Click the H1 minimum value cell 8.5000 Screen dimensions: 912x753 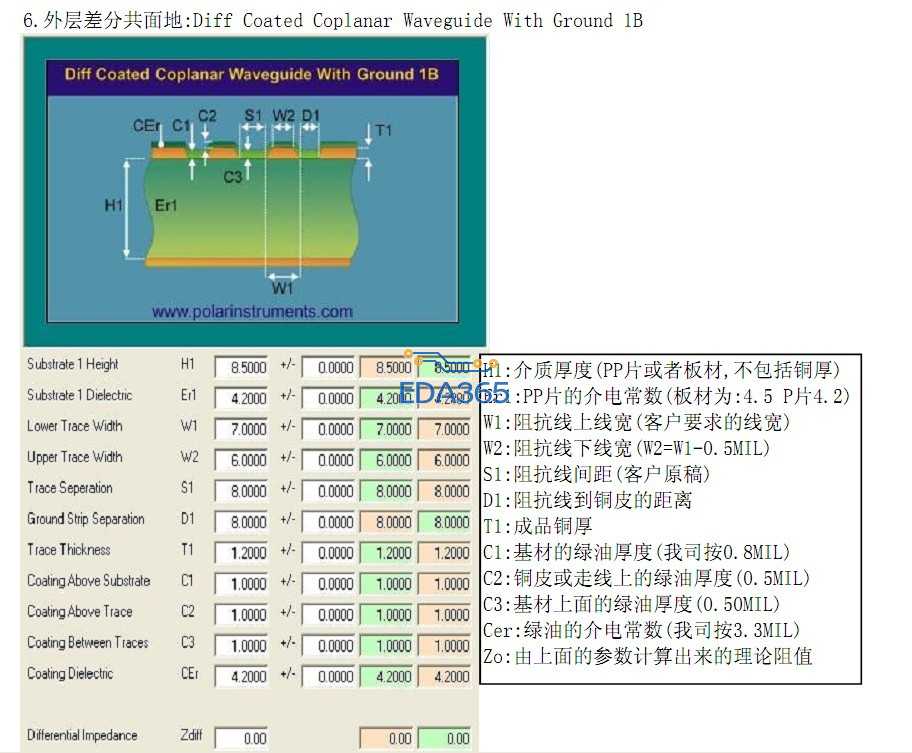point(386,367)
